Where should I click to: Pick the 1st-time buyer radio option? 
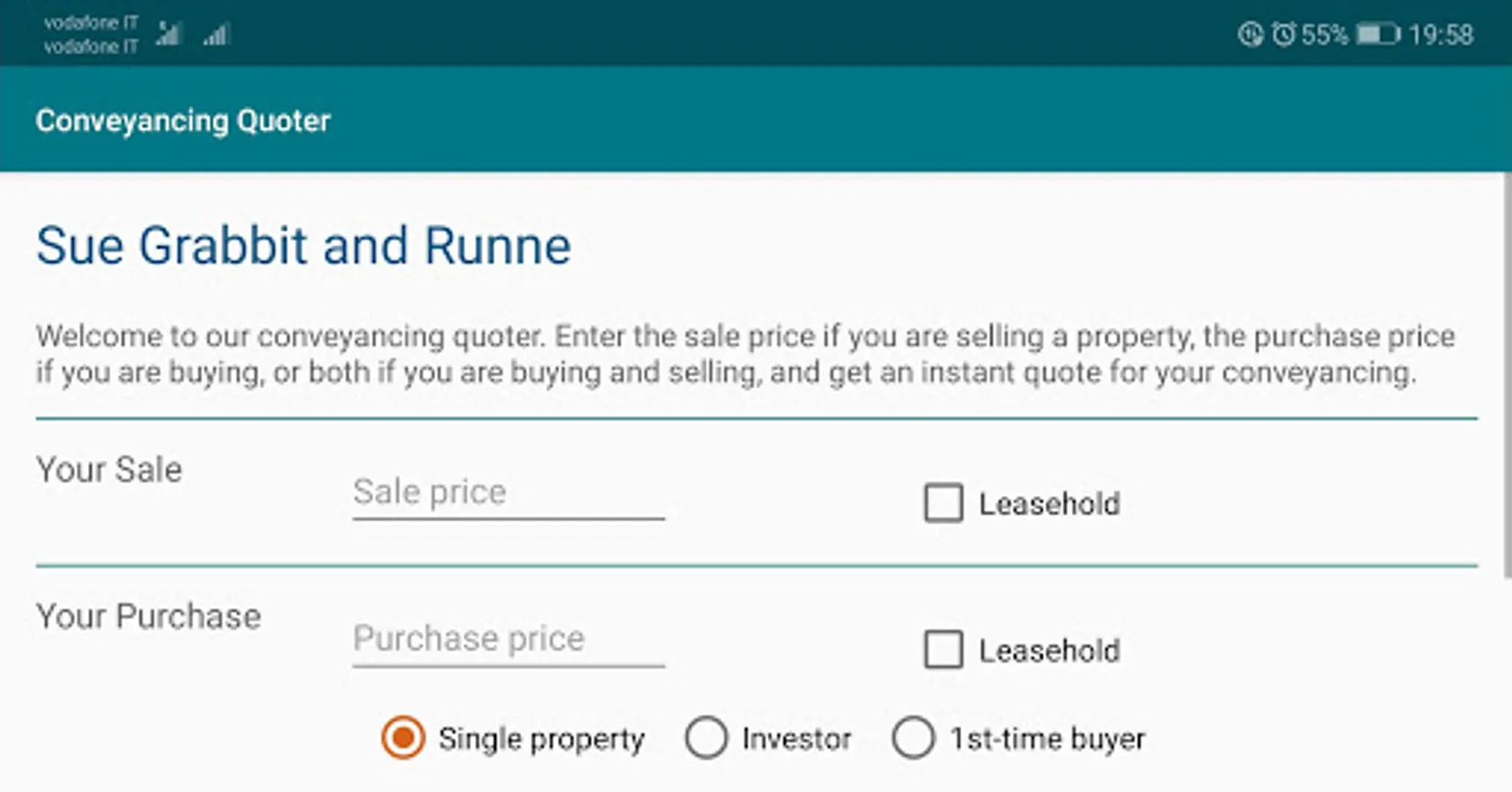pos(913,737)
